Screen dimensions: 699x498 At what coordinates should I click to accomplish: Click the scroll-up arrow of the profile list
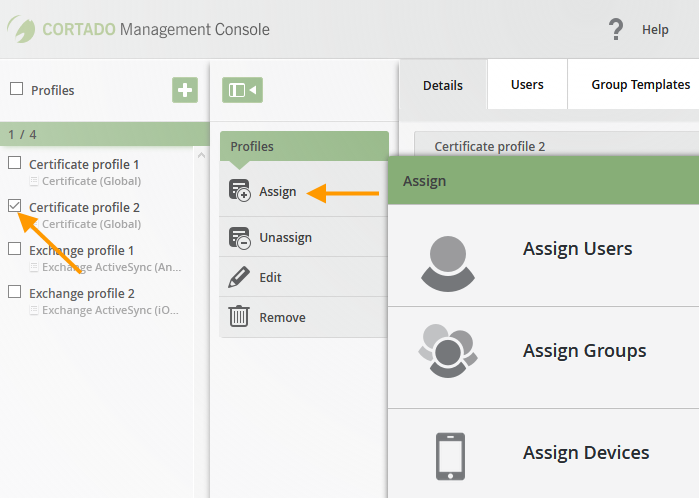201,155
